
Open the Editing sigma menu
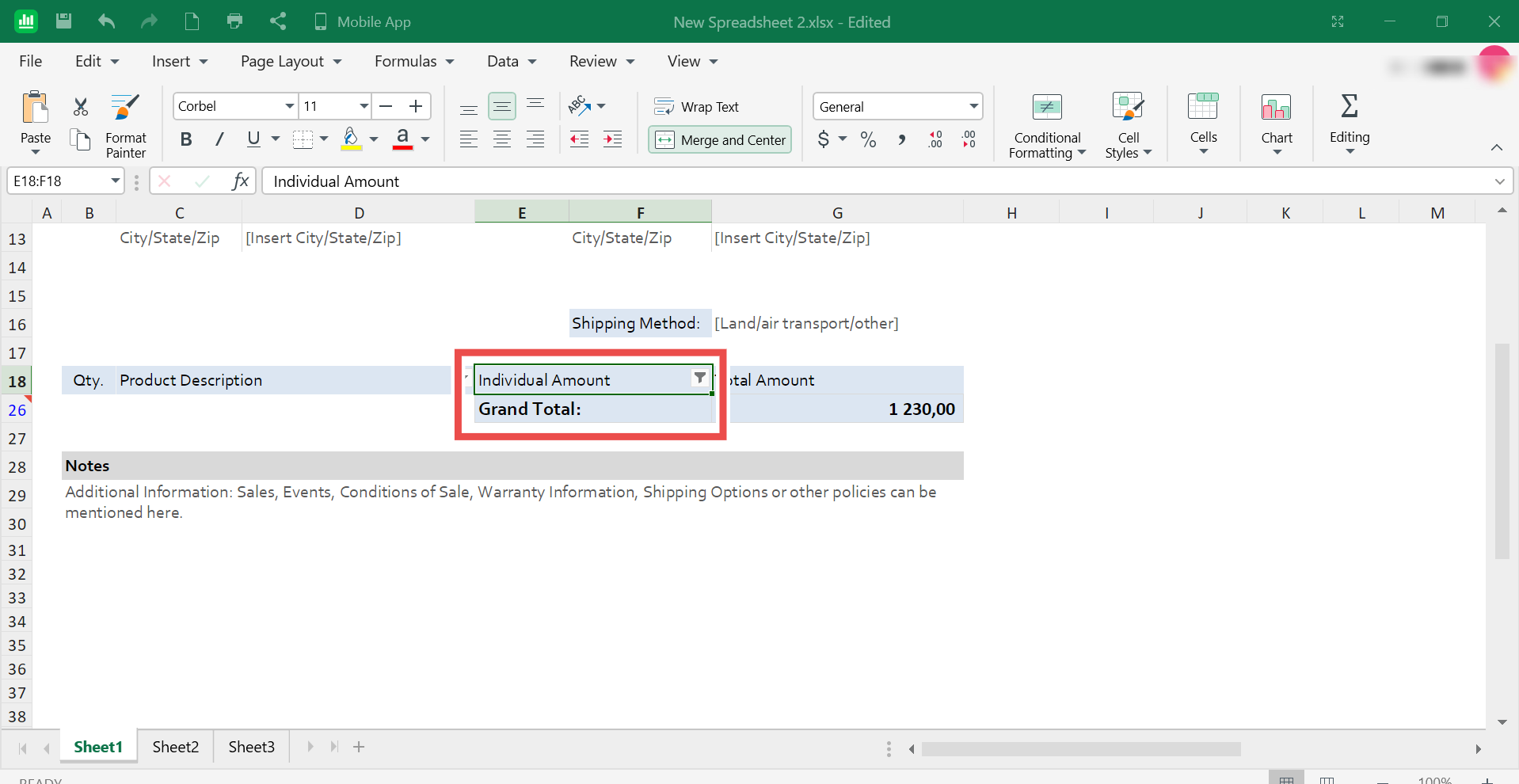click(1350, 124)
